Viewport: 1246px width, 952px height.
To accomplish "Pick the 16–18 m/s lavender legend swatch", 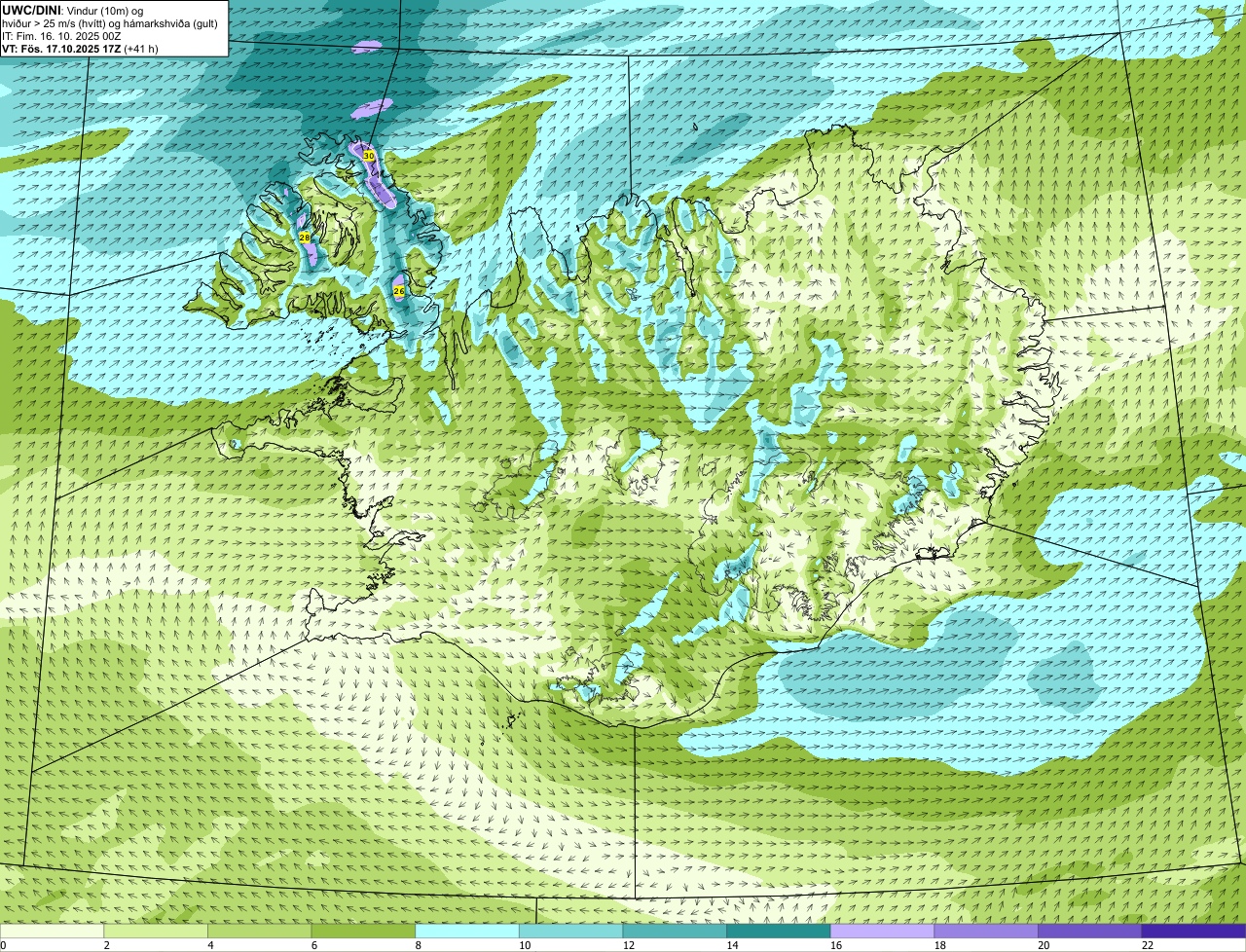I will [882, 931].
